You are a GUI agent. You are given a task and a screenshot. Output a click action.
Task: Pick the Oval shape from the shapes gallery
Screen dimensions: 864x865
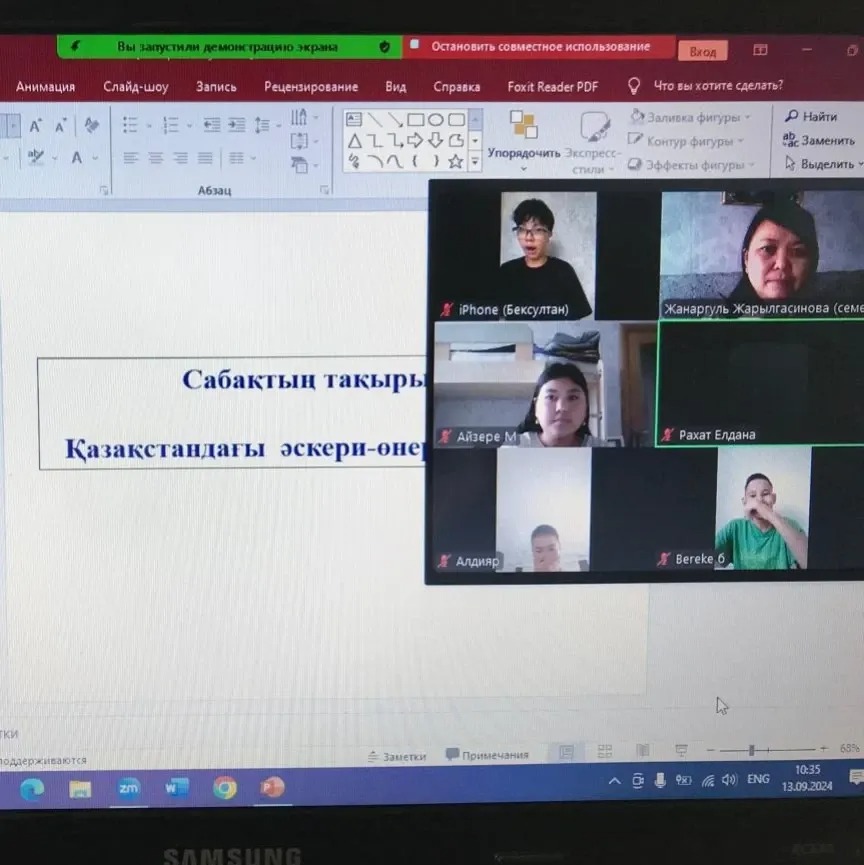click(x=436, y=119)
